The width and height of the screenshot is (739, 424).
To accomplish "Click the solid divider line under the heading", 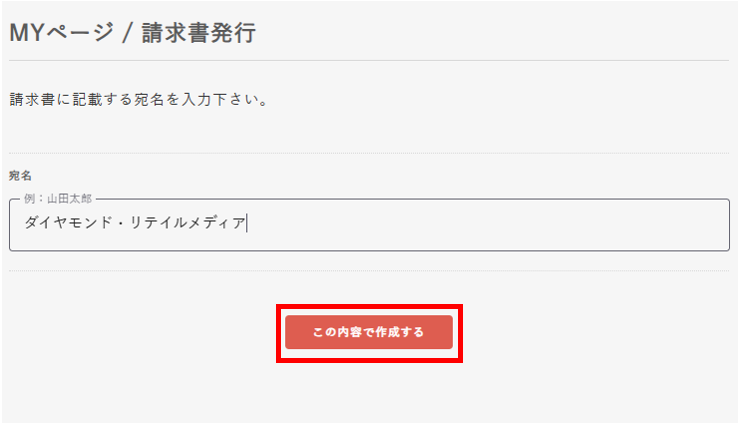I will click(368, 61).
